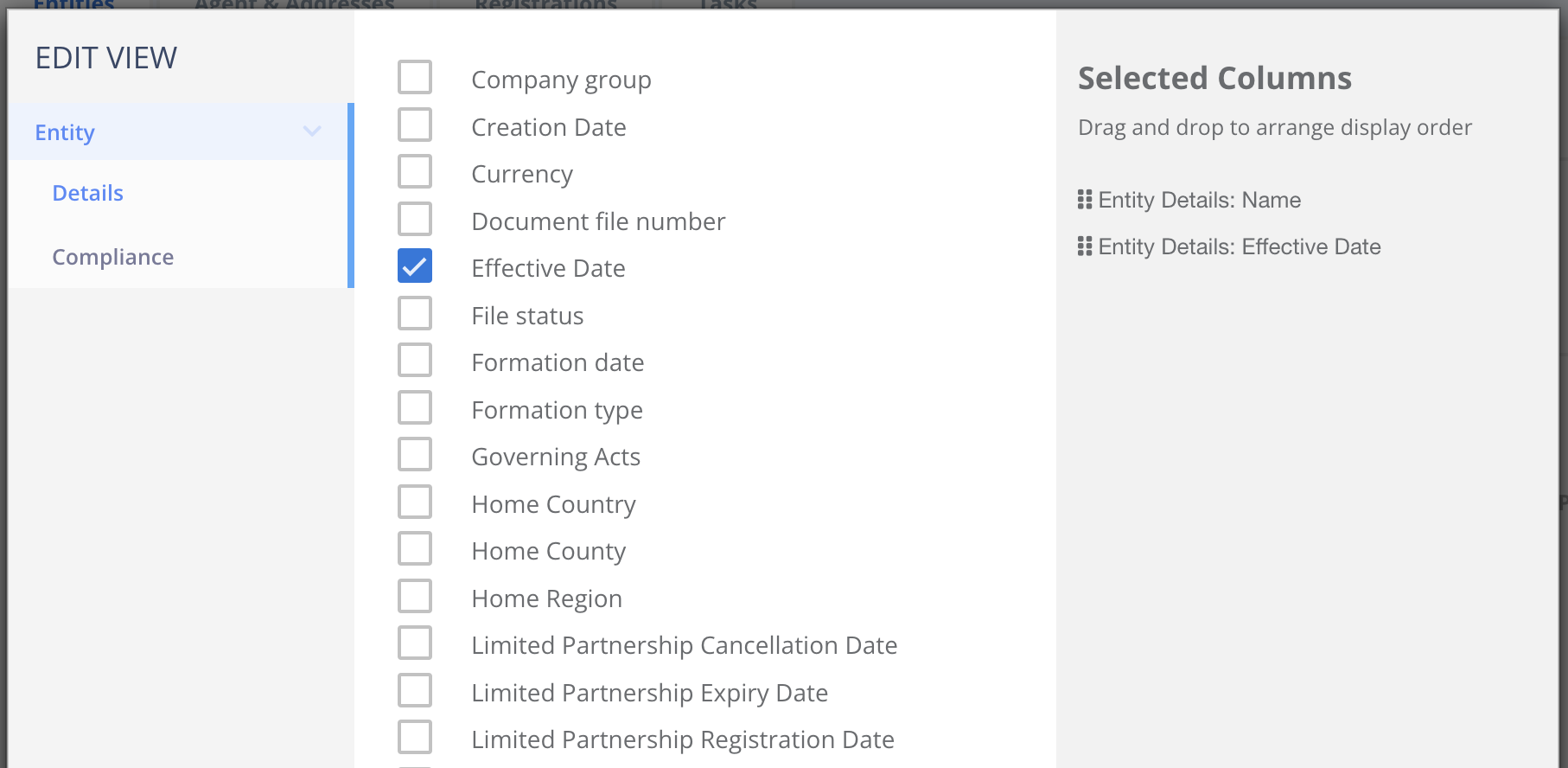Collapse the Entity section chevron
This screenshot has height=768, width=1568.
click(312, 131)
